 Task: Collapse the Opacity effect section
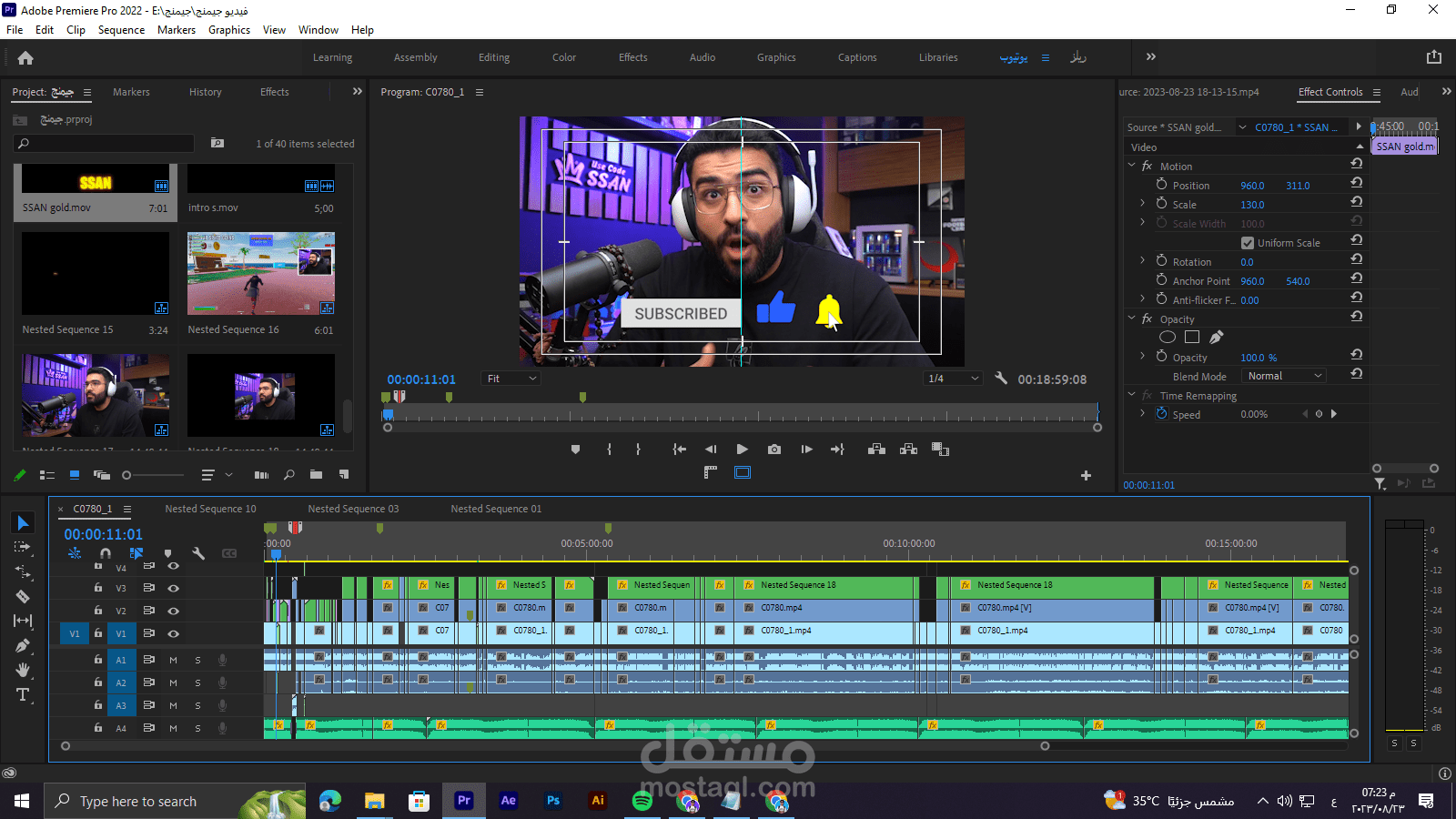point(1132,318)
